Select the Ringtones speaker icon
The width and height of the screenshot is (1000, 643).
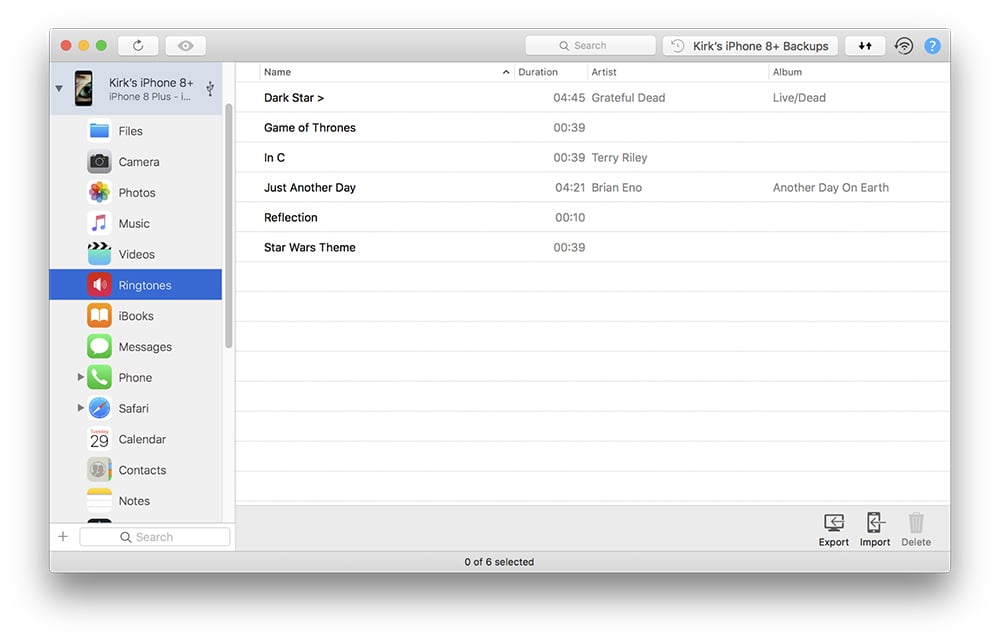tap(99, 285)
